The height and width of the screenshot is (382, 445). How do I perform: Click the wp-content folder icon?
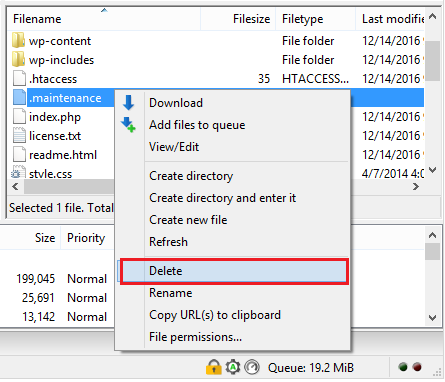pyautogui.click(x=18, y=40)
